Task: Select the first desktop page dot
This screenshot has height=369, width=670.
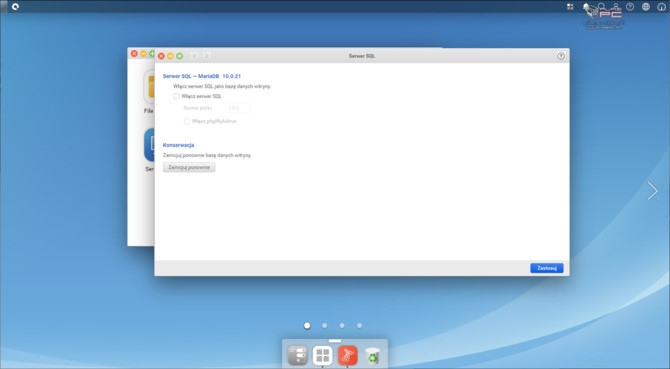Action: [x=307, y=325]
